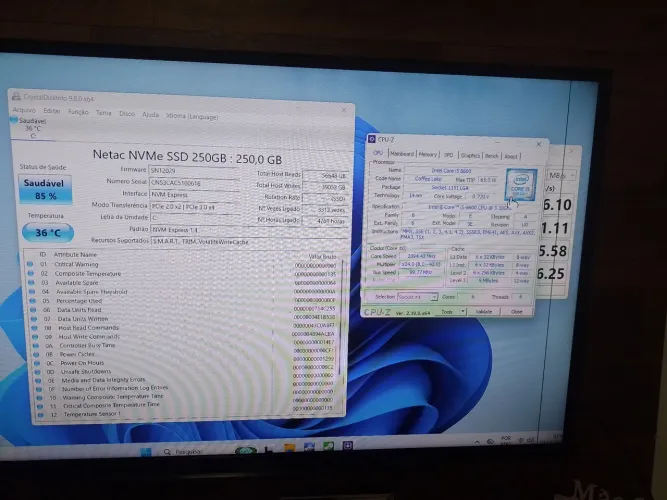Click the 36 °C temperature indicator

48,233
